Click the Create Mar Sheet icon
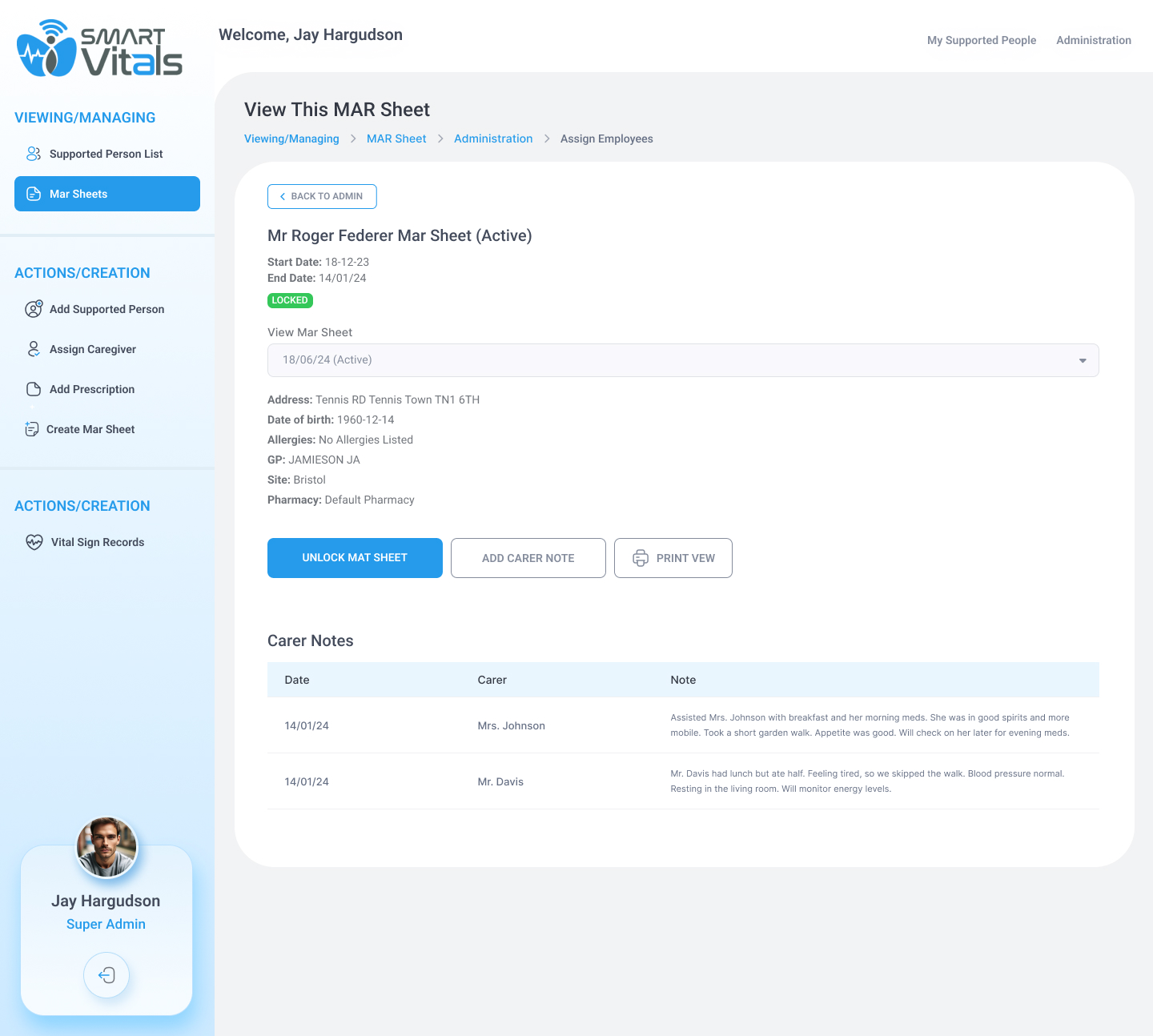The image size is (1153, 1036). (x=32, y=429)
